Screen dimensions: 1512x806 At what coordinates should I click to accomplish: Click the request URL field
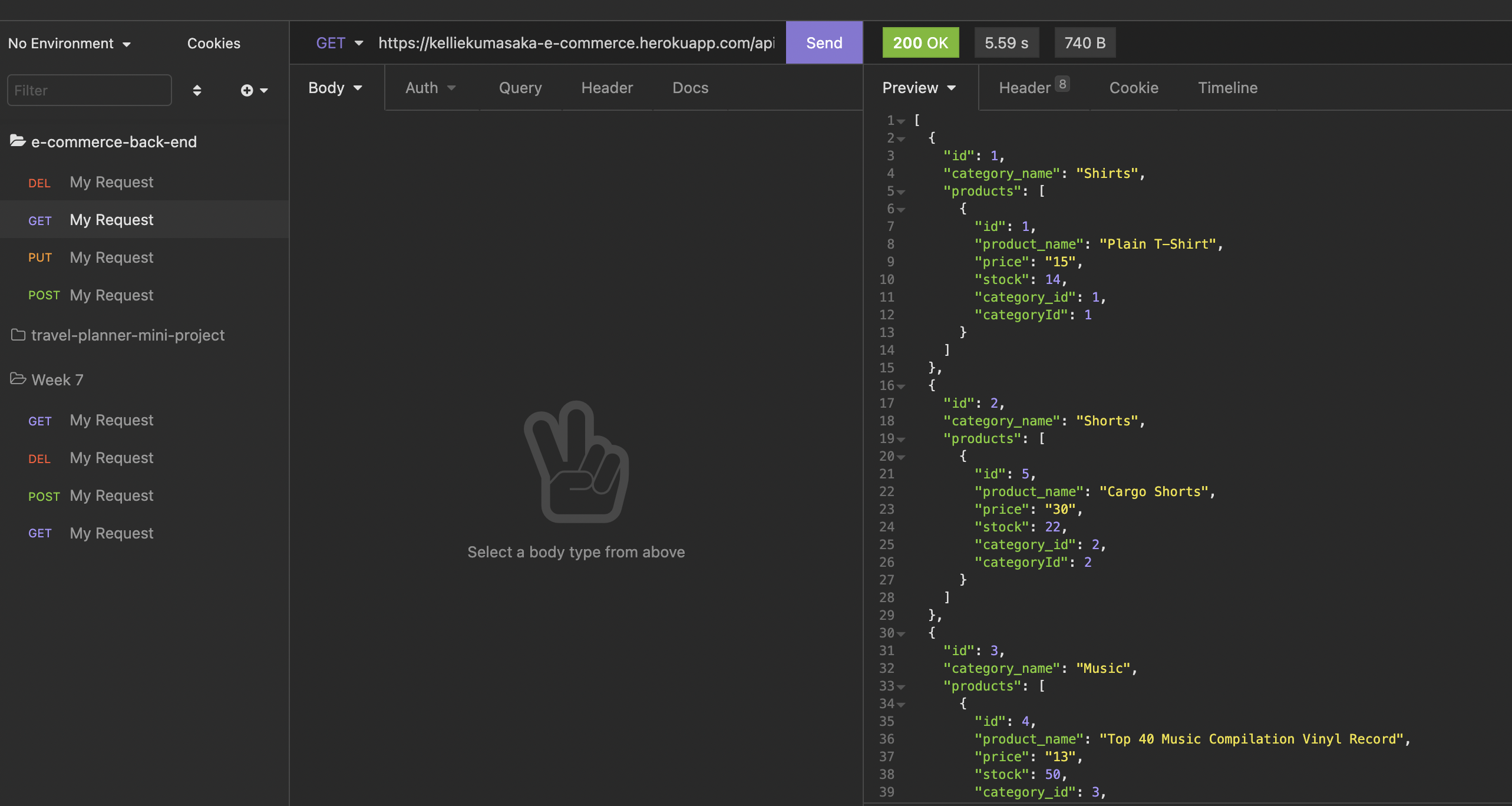click(x=576, y=43)
